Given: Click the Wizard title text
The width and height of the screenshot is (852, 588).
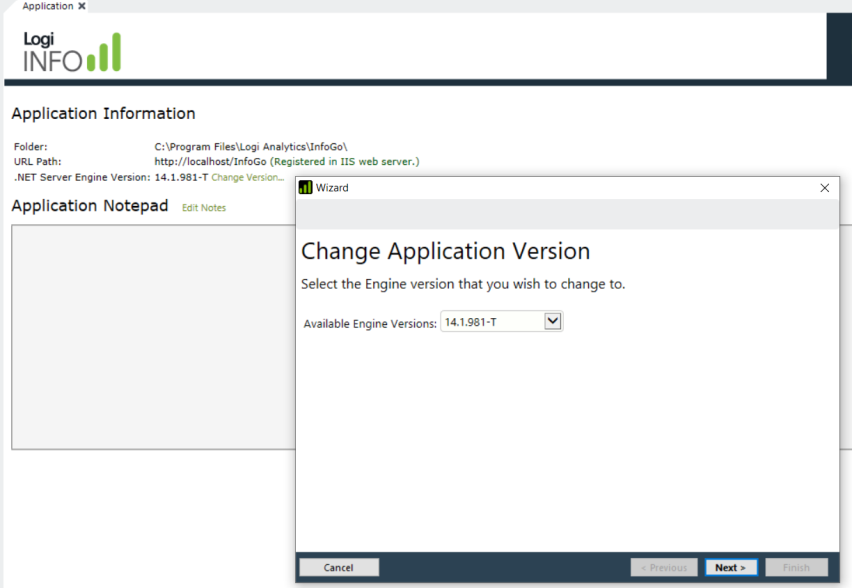Looking at the screenshot, I should point(332,187).
